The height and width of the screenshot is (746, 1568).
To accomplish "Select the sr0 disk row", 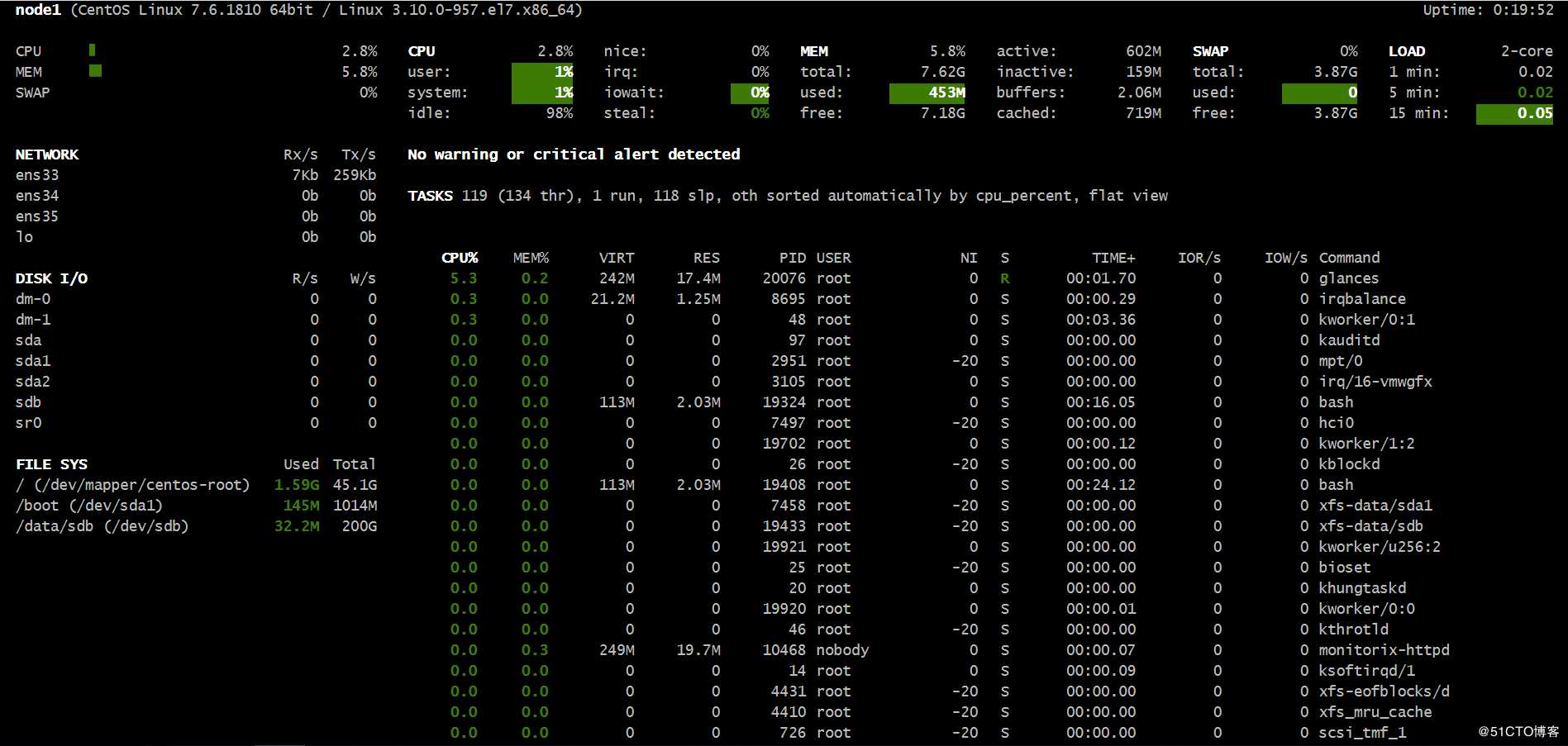I will pos(196,423).
